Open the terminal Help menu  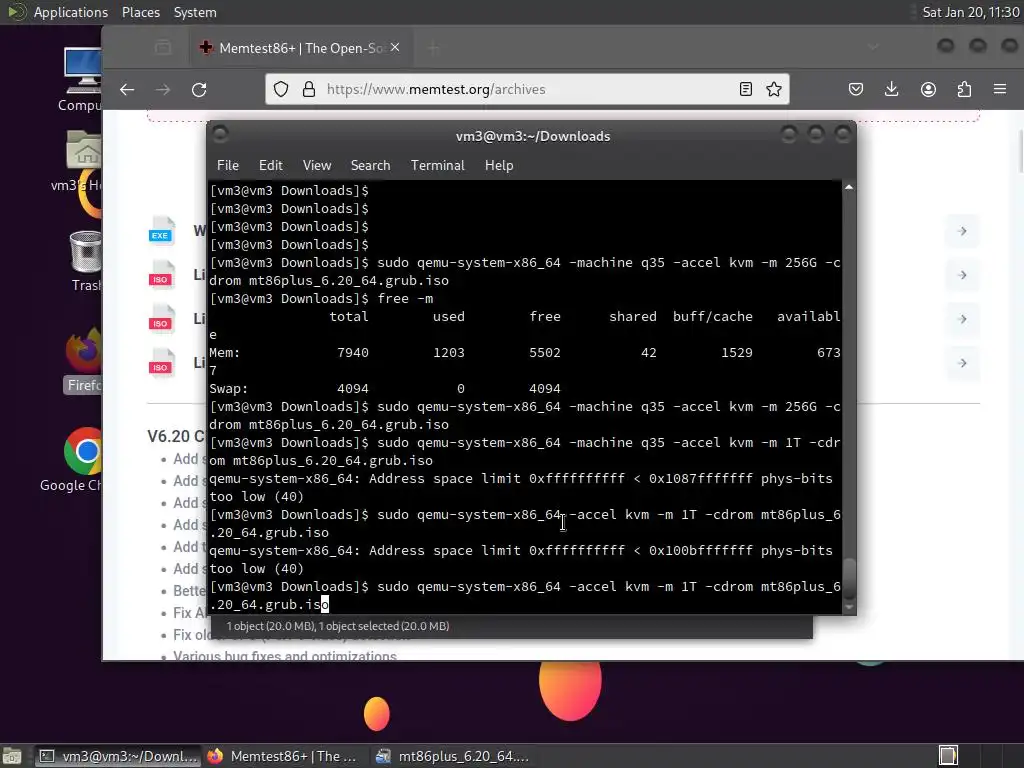pos(499,165)
